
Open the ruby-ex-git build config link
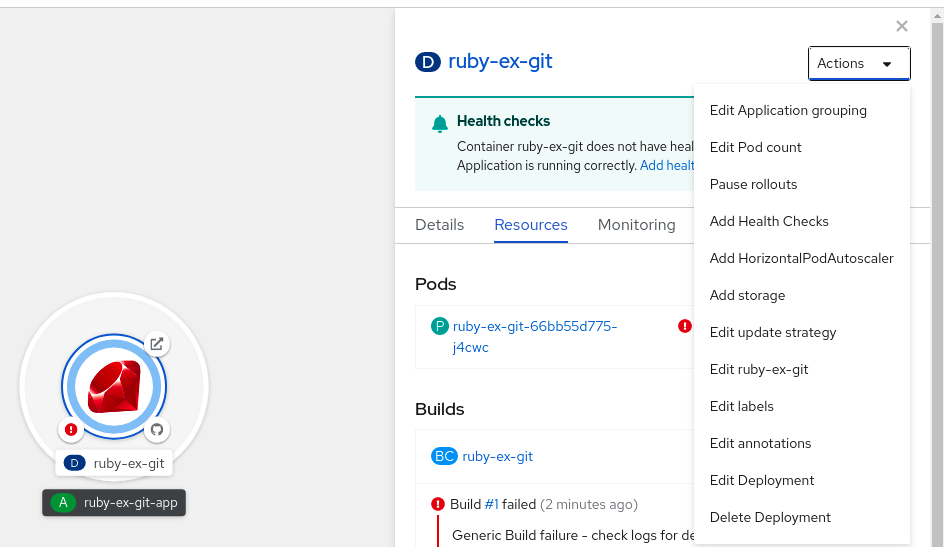pyautogui.click(x=498, y=456)
